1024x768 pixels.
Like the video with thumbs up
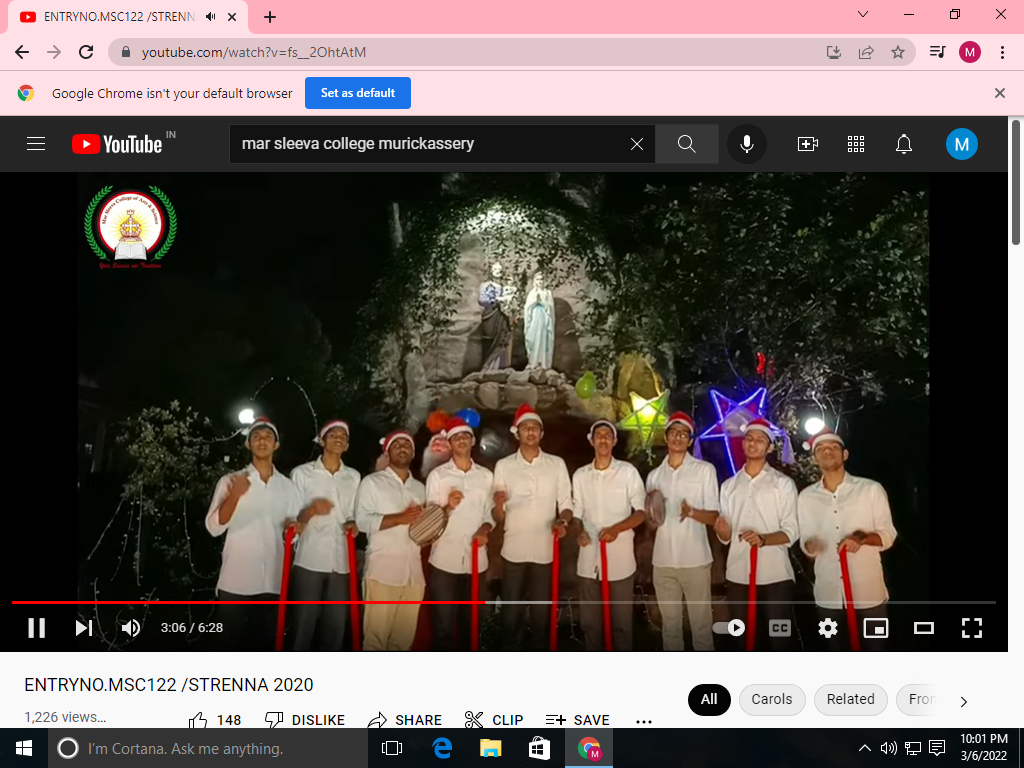(x=199, y=720)
